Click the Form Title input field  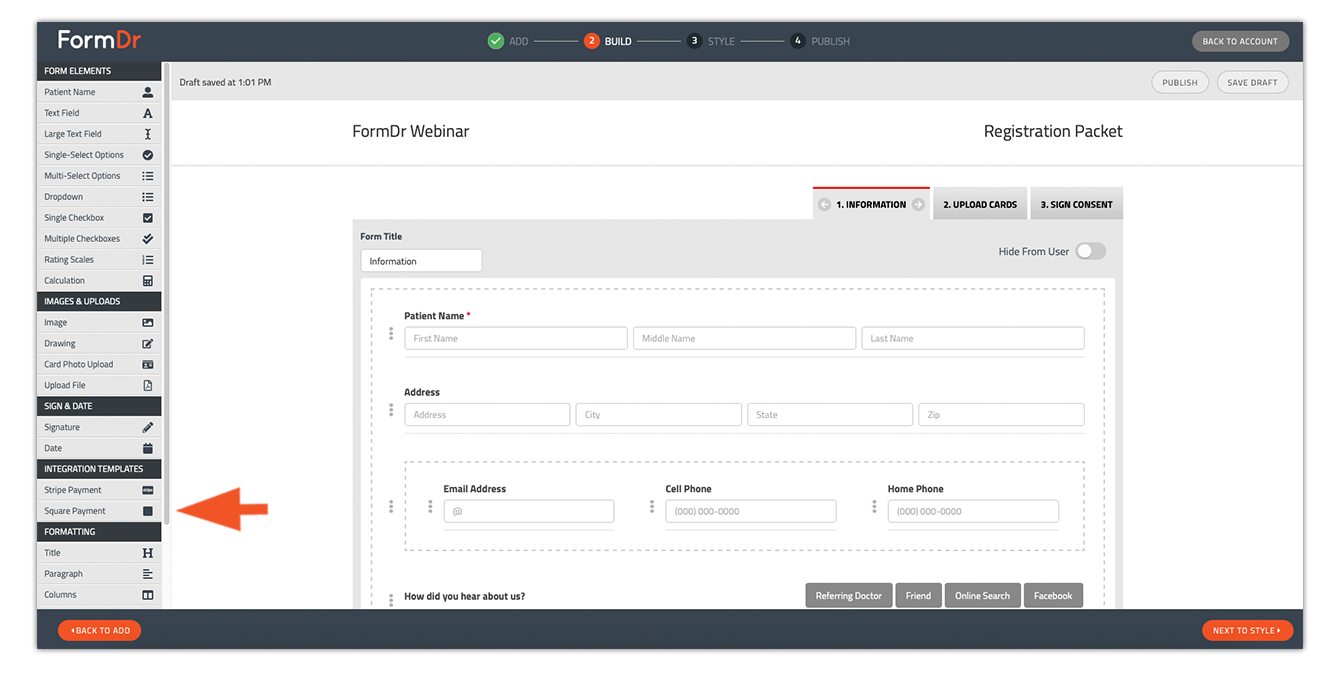click(x=421, y=261)
